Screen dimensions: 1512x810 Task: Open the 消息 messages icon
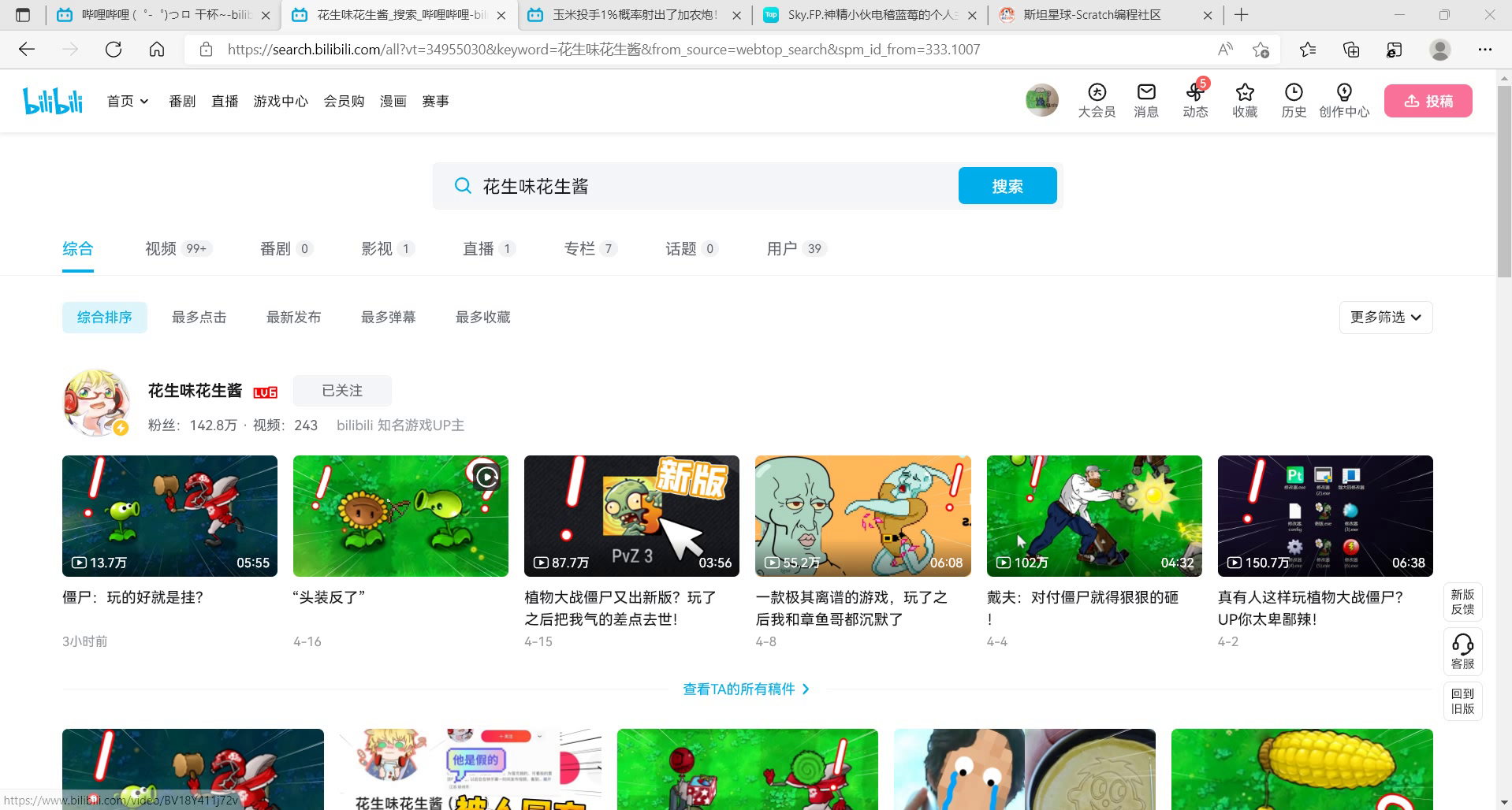pos(1146,93)
